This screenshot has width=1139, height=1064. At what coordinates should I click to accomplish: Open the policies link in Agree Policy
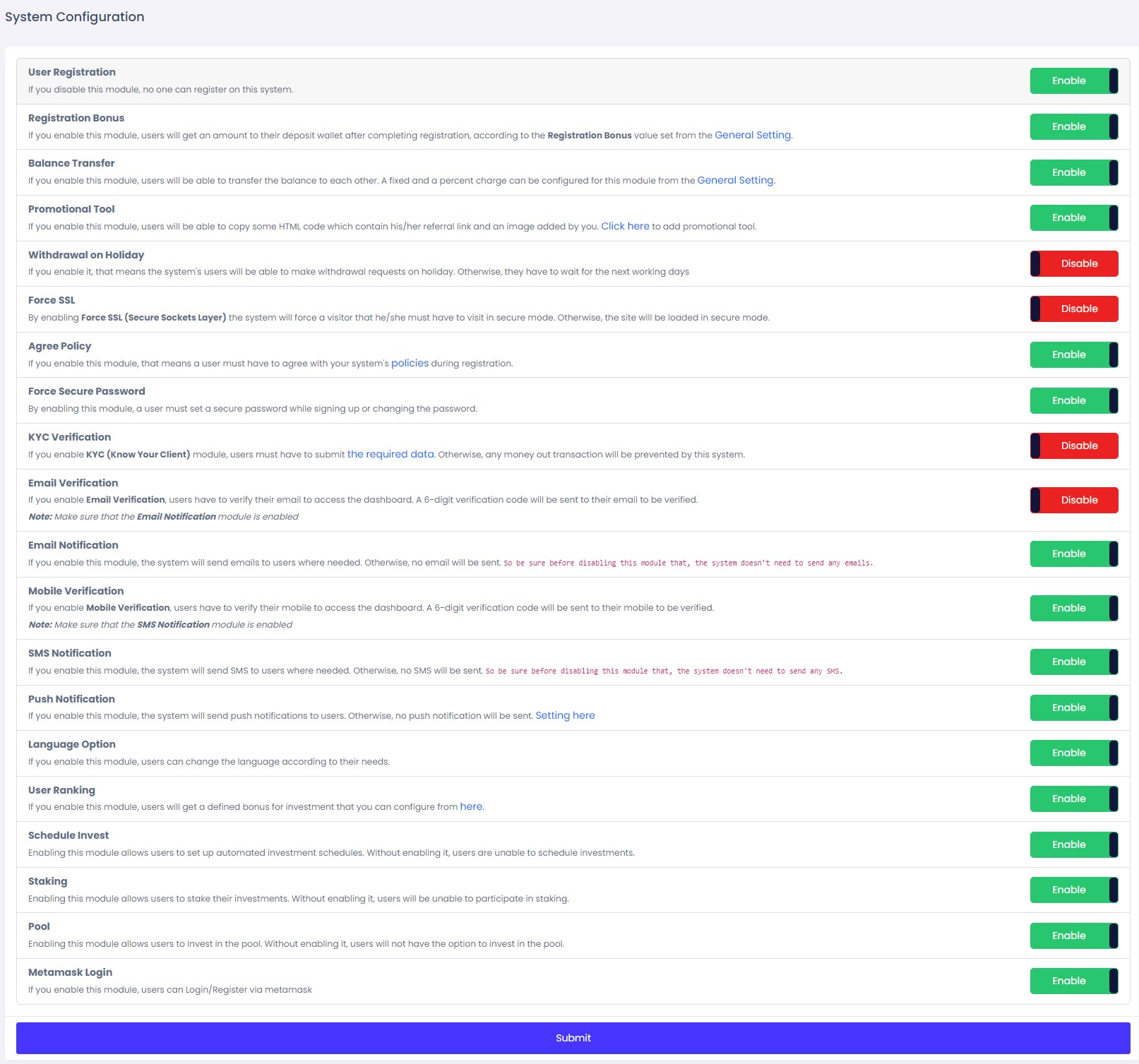tap(410, 364)
